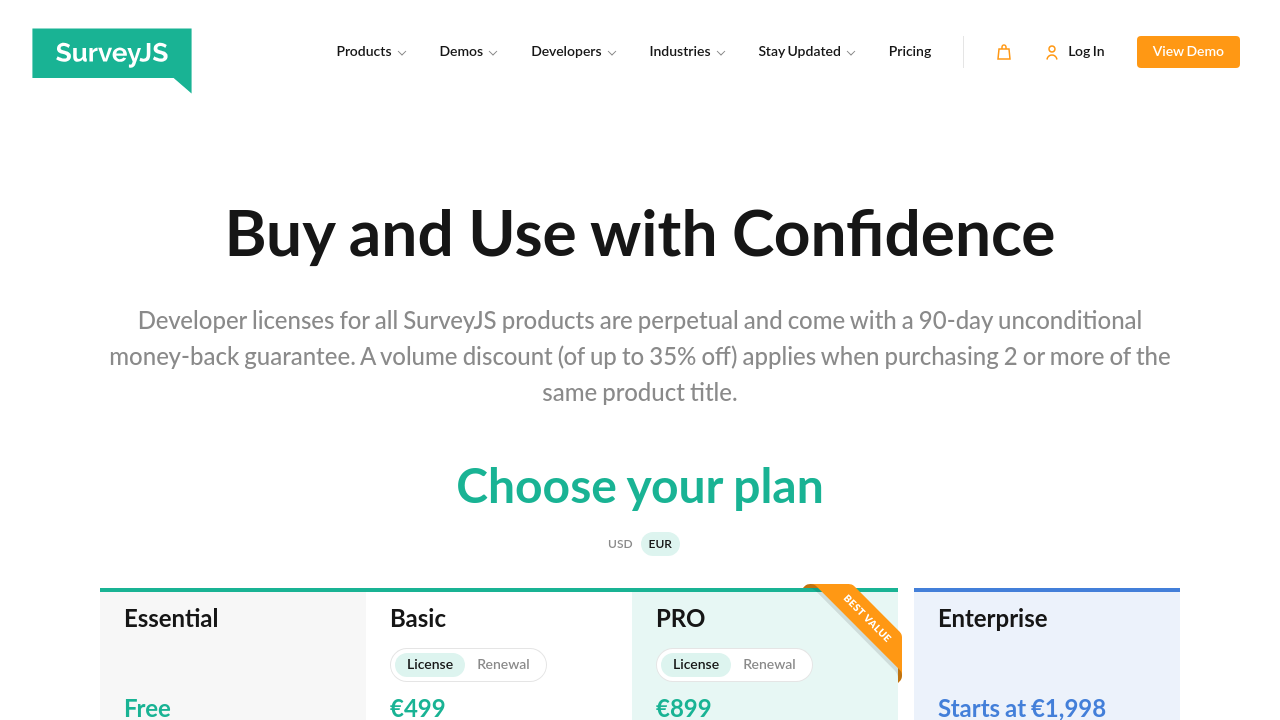Expand the Stay Updated menu

(x=806, y=52)
